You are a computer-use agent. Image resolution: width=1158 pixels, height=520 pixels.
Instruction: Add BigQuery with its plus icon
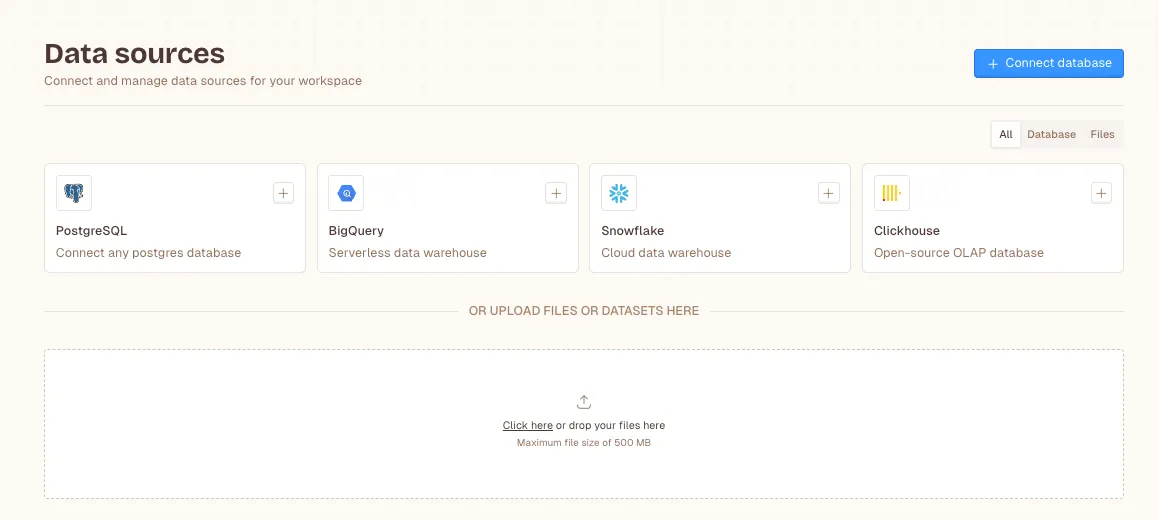(556, 194)
